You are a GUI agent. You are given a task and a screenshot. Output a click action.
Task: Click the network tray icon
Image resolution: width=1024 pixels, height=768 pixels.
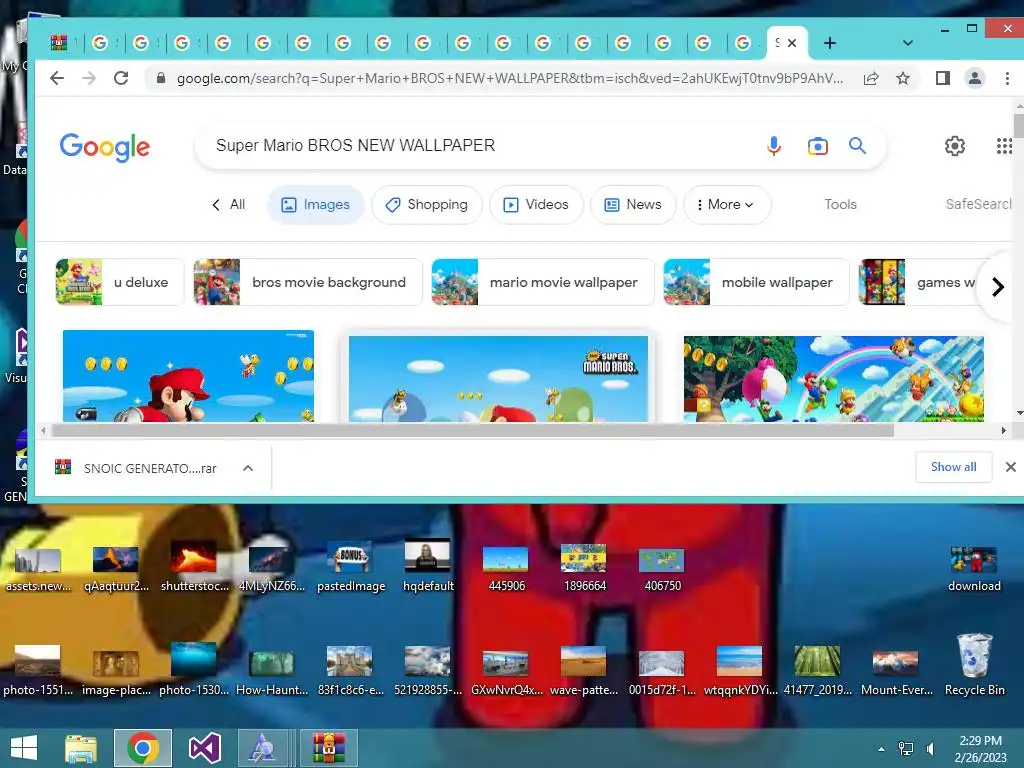click(x=906, y=749)
